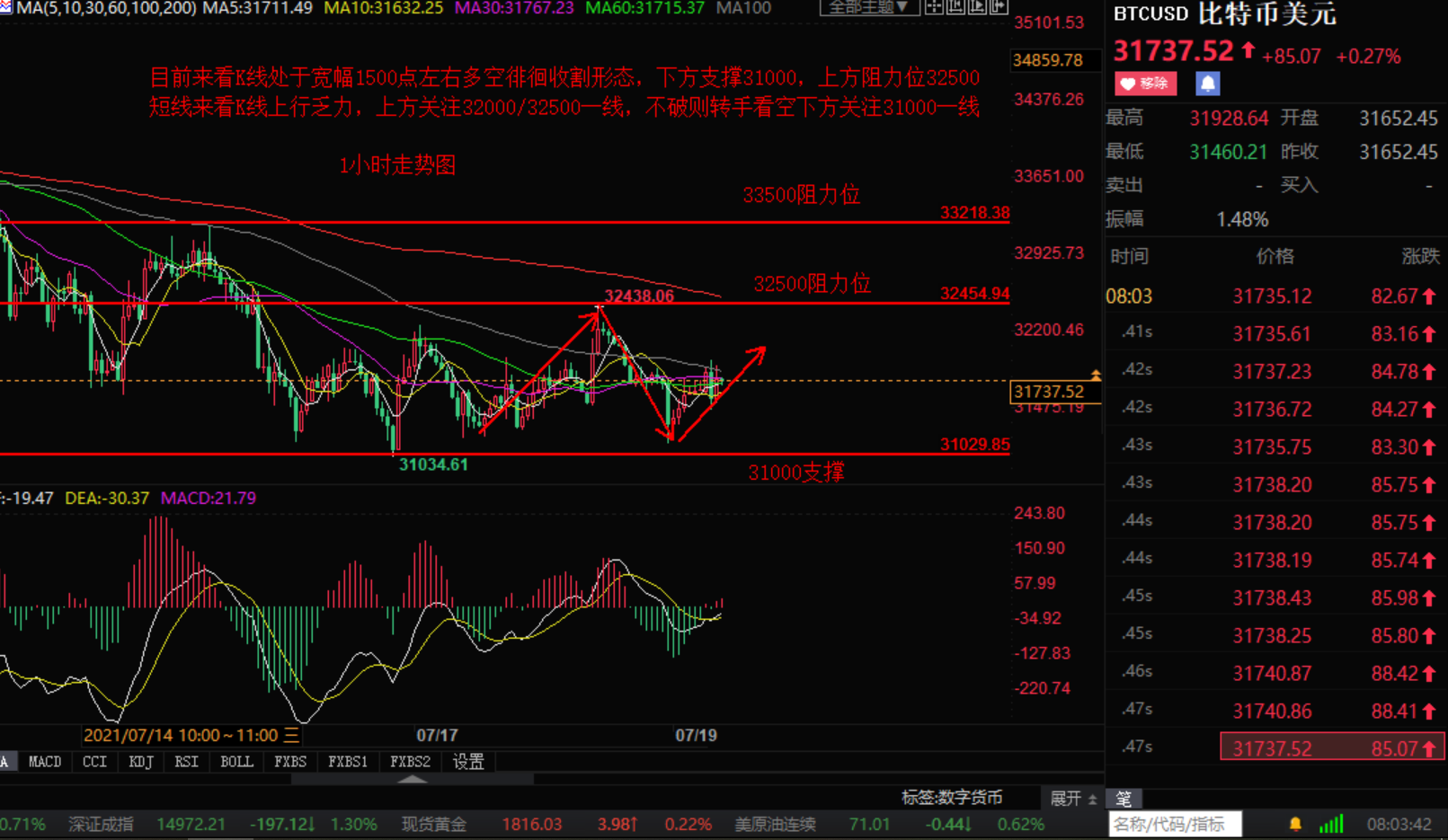Click the 时间 column header
The width and height of the screenshot is (1448, 840).
coord(1129,257)
